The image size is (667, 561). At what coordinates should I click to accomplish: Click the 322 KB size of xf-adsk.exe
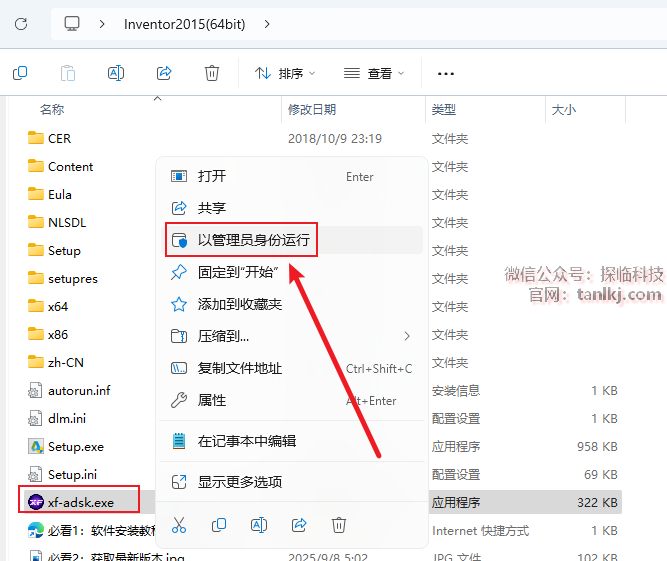click(x=597, y=503)
